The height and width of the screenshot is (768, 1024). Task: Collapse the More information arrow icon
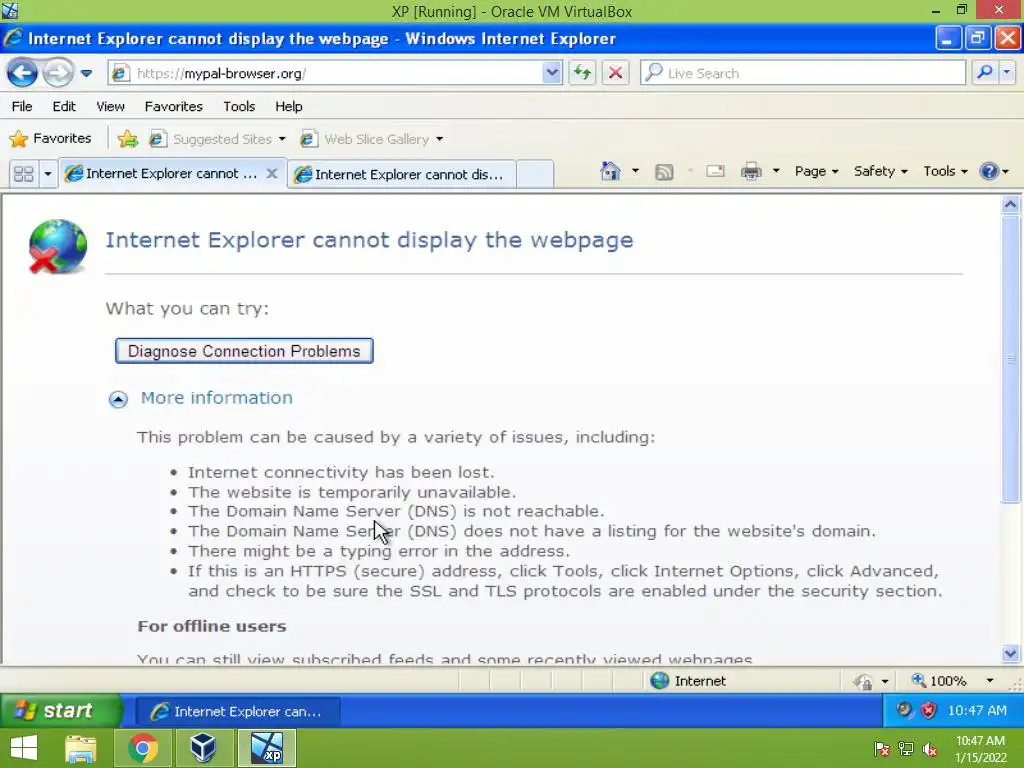tap(118, 399)
